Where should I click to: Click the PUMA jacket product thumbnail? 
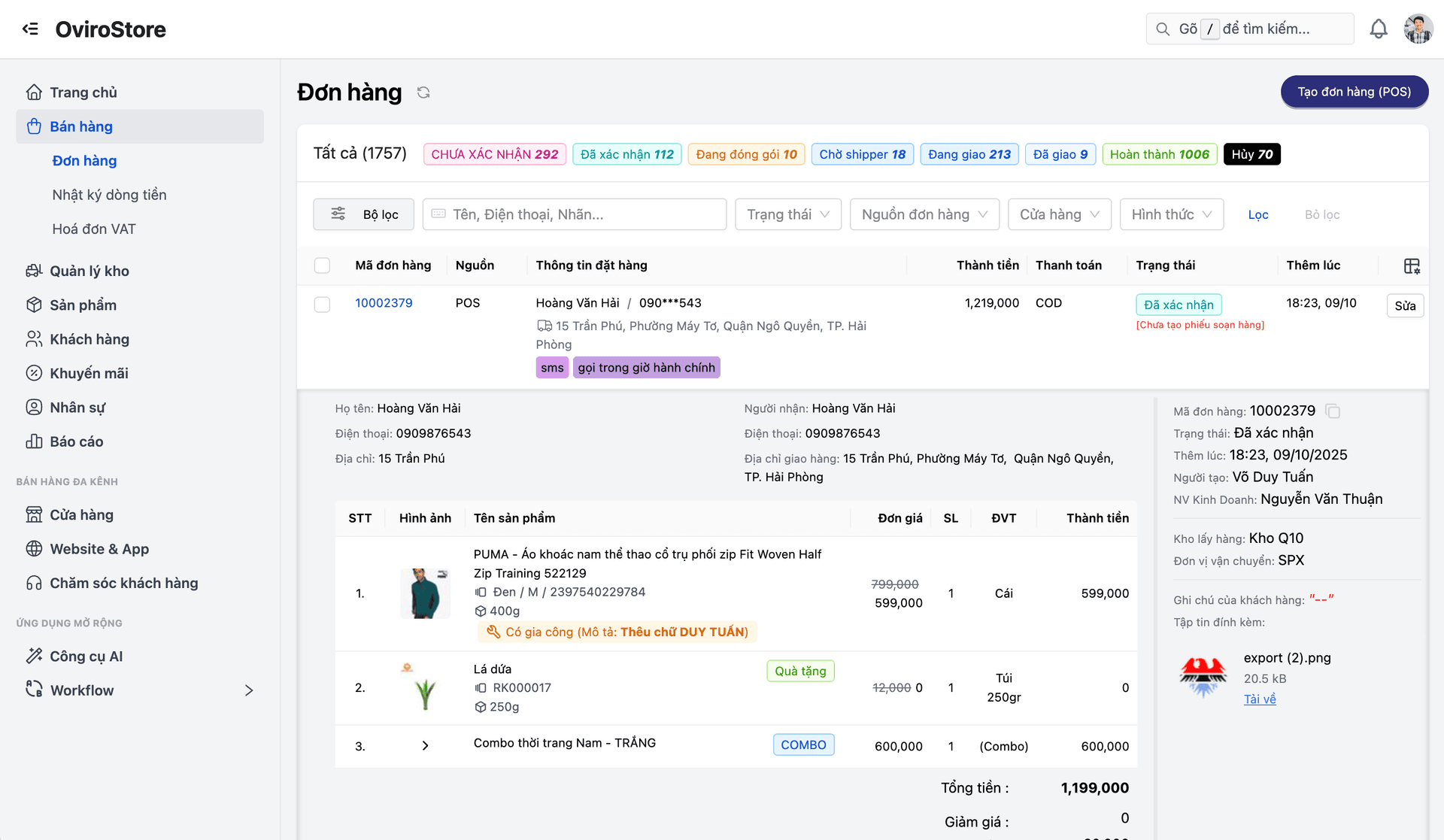coord(425,593)
